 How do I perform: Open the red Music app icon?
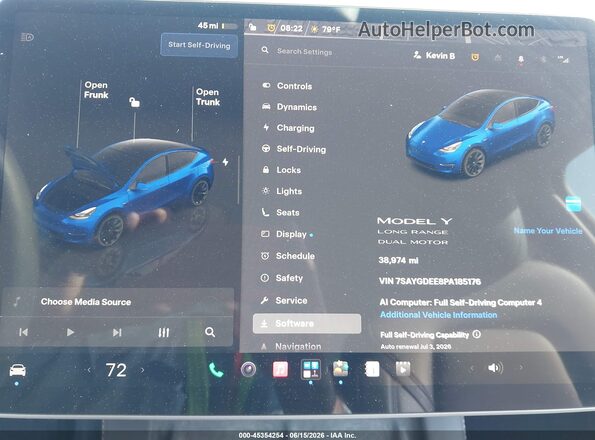pyautogui.click(x=280, y=369)
